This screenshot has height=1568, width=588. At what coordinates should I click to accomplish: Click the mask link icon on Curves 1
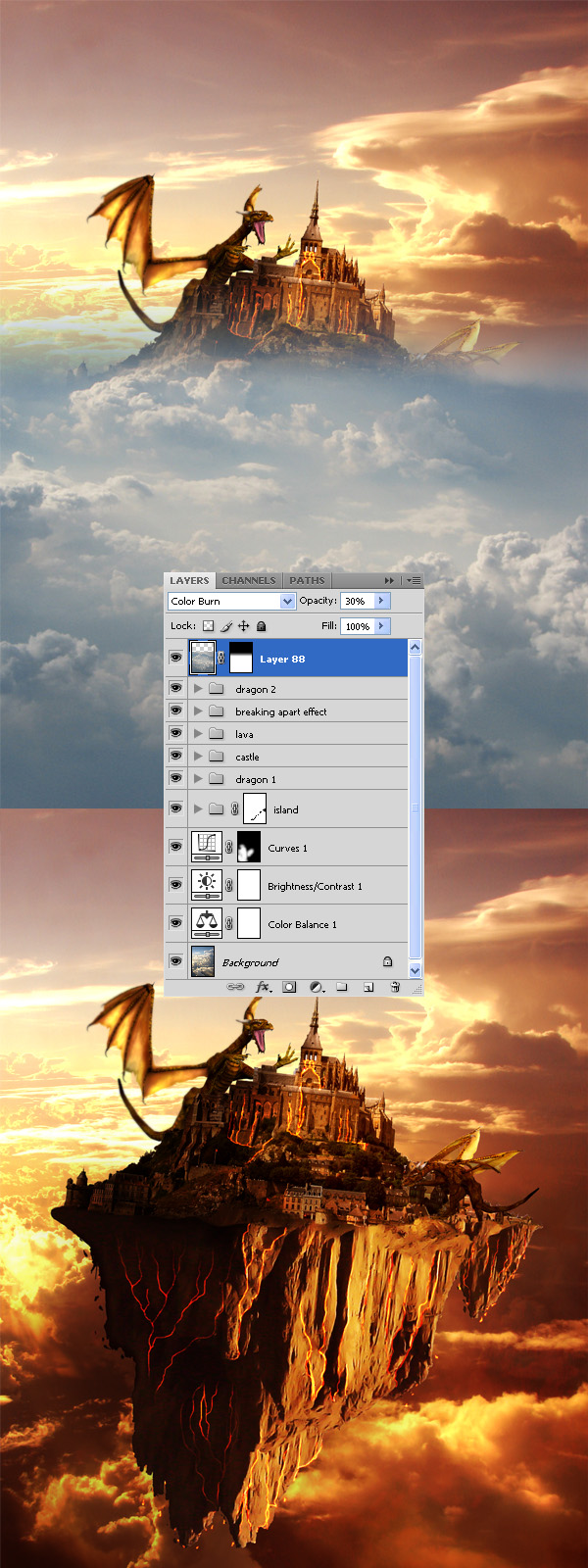(229, 848)
